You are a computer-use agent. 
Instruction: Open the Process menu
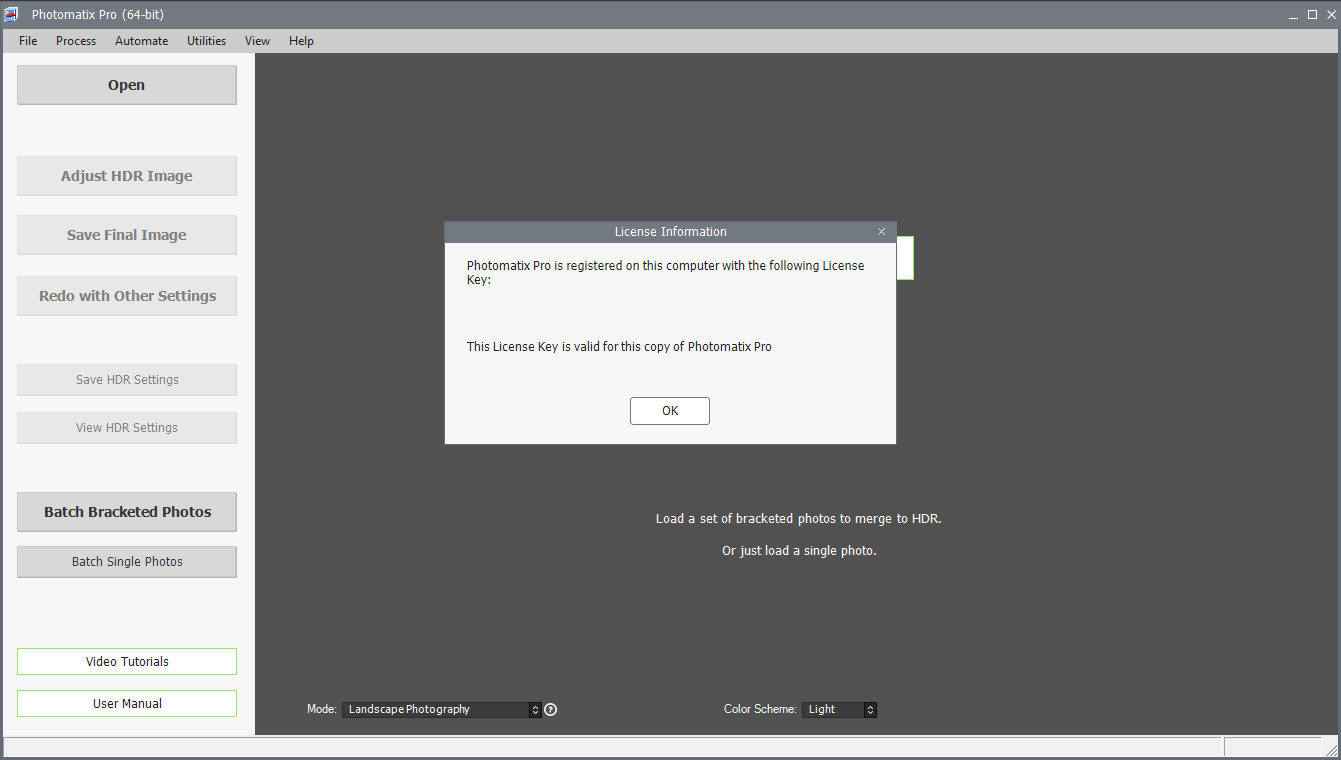click(76, 41)
